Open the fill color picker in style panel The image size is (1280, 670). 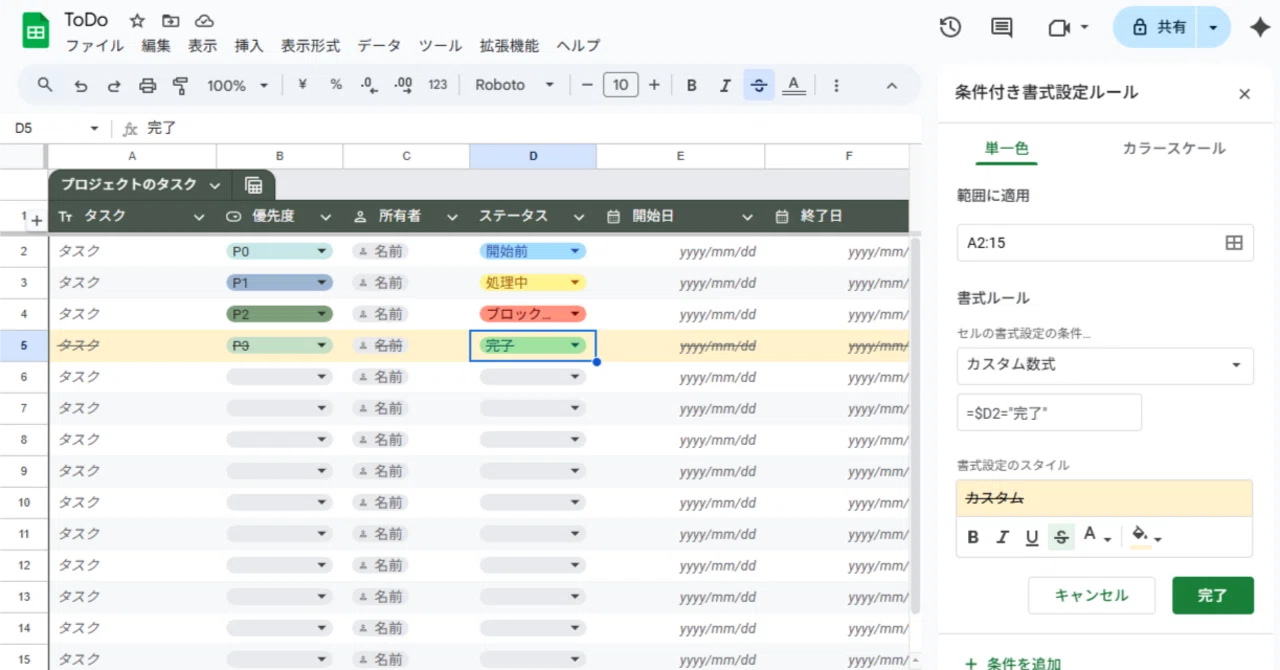[x=1145, y=538]
